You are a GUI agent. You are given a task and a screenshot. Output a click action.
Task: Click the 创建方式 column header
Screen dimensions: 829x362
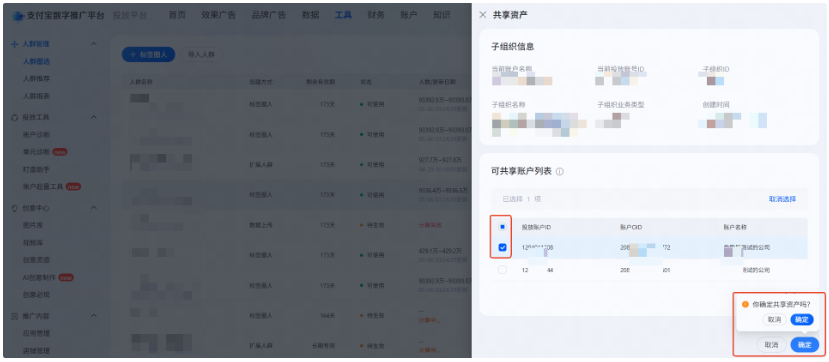[x=261, y=82]
